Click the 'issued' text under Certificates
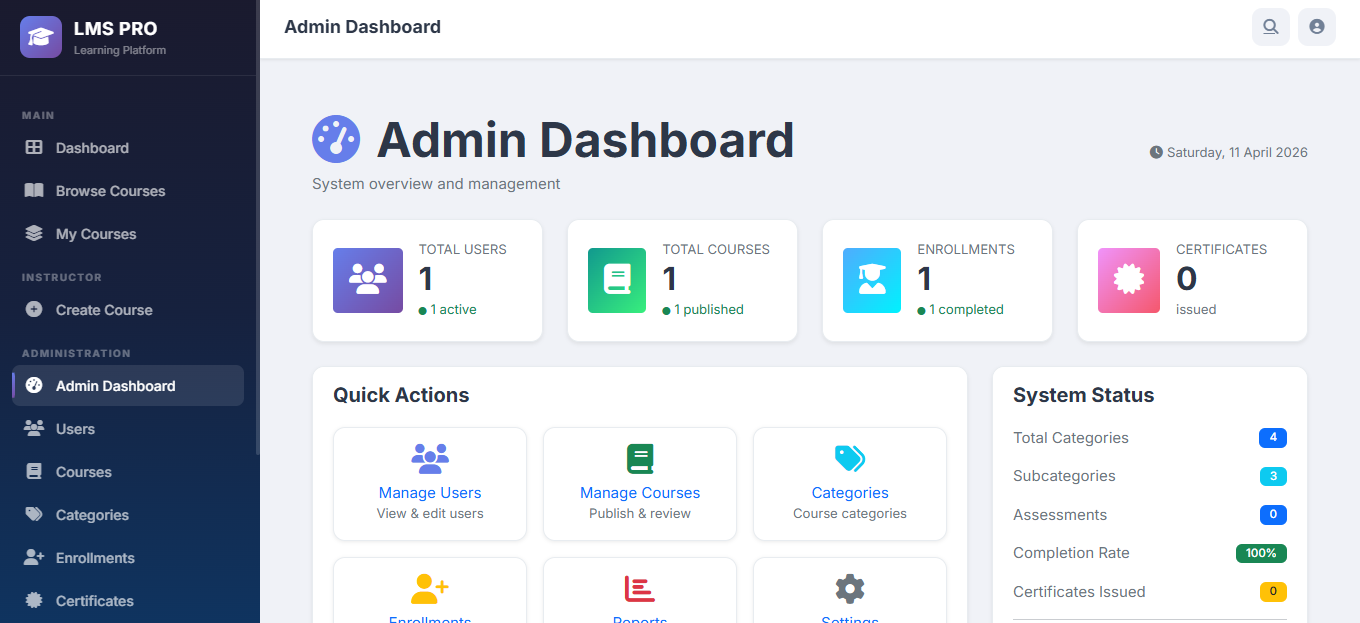This screenshot has height=623, width=1360. (x=1196, y=310)
